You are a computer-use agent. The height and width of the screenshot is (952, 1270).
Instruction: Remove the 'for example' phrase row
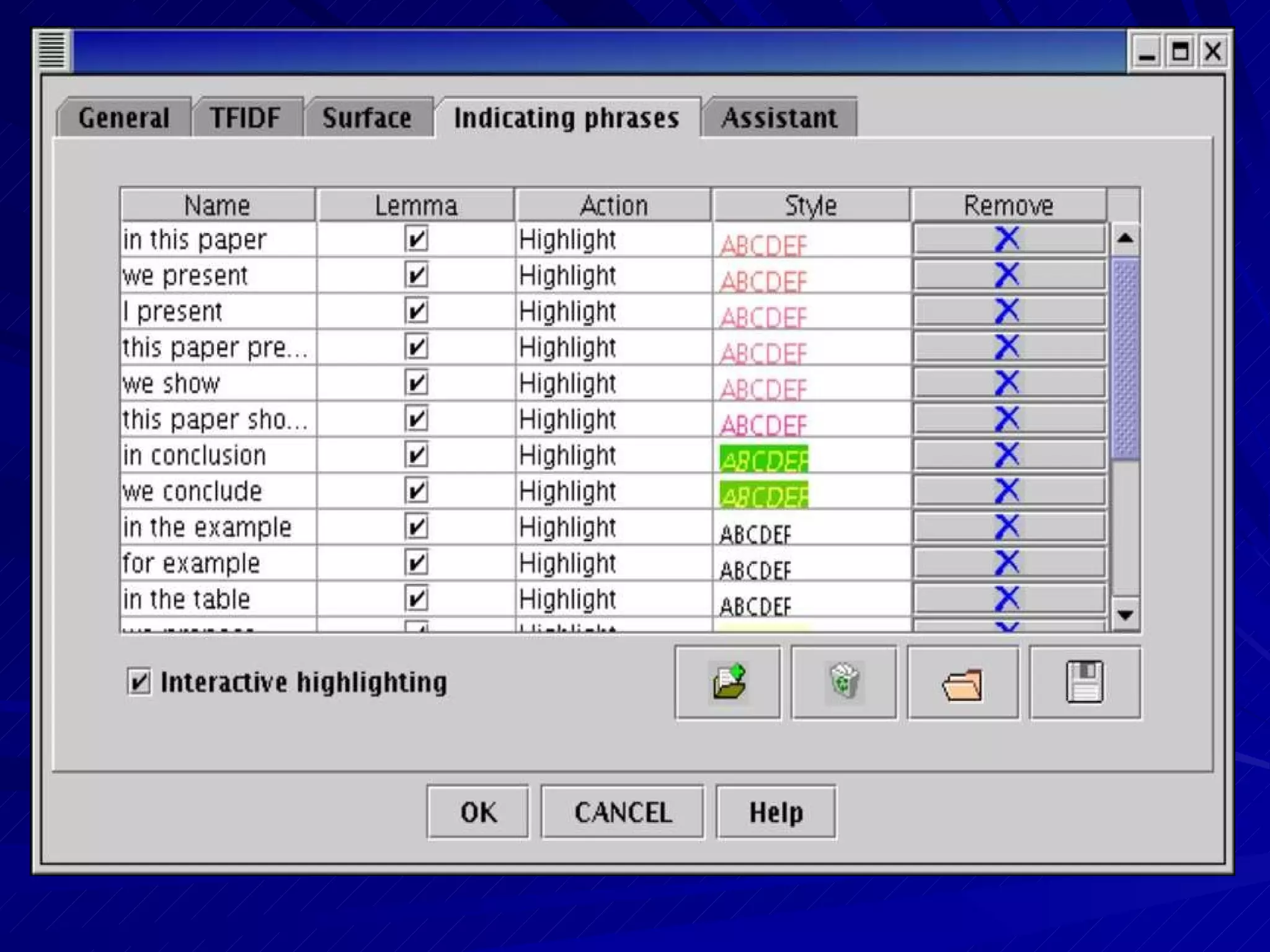click(1008, 563)
